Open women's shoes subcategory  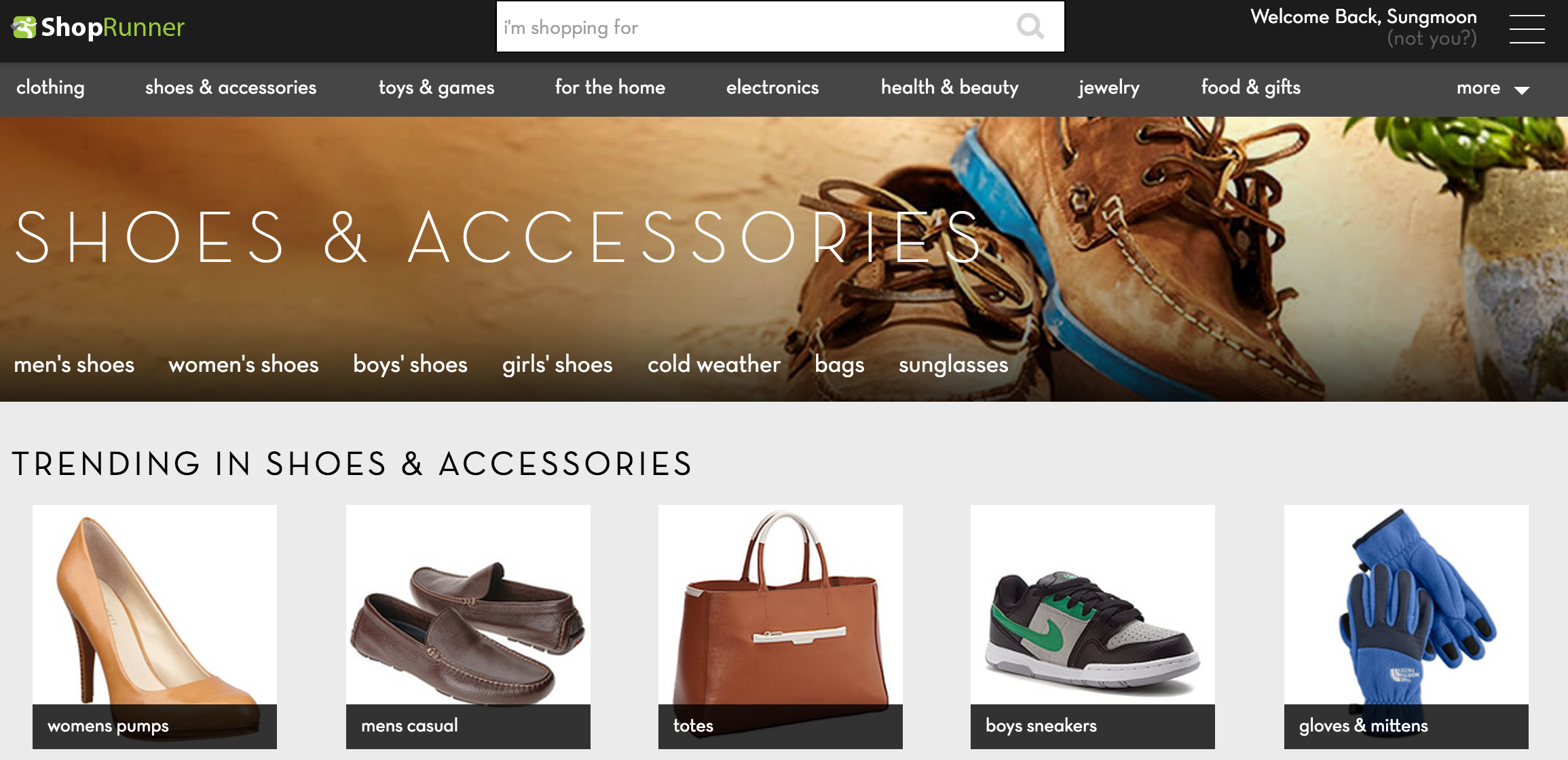pos(244,364)
